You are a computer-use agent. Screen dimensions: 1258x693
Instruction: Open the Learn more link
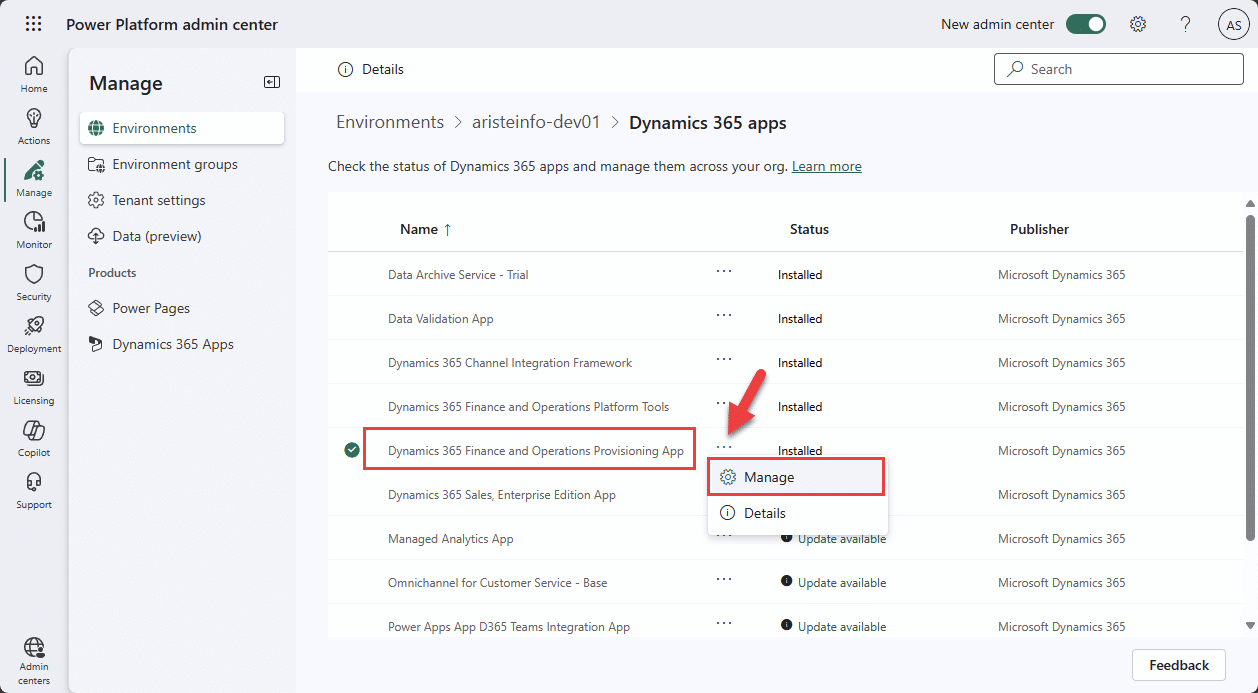[x=826, y=166]
